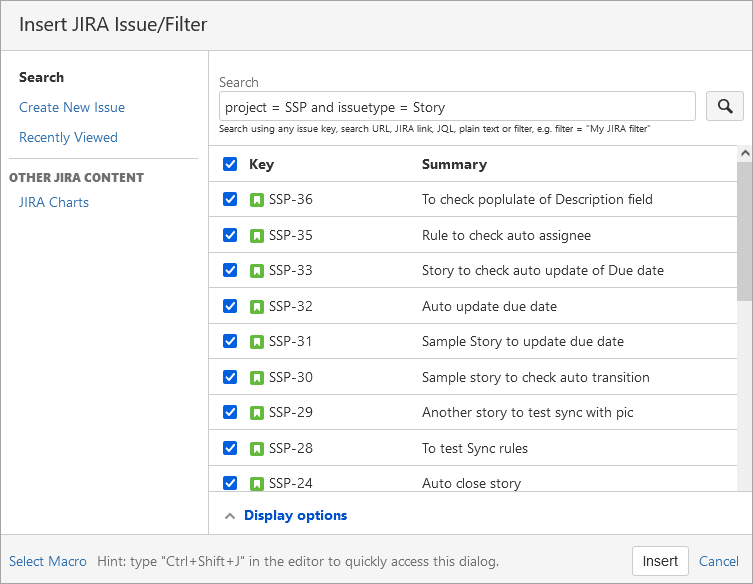The height and width of the screenshot is (584, 753).
Task: Deselect the SSP-30 issue checkbox
Action: [x=230, y=377]
